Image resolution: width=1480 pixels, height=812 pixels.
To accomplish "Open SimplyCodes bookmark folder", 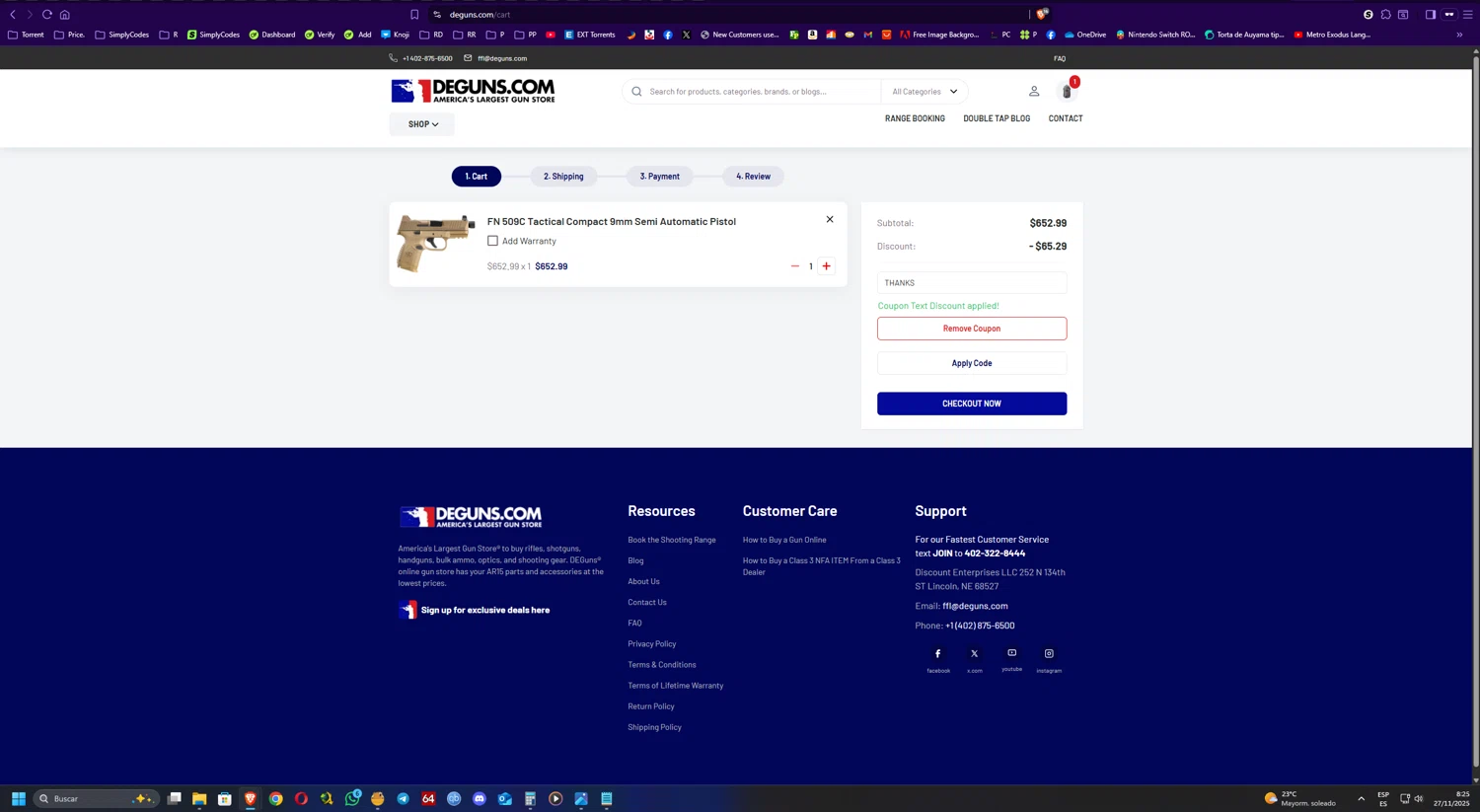I will click(x=121, y=35).
